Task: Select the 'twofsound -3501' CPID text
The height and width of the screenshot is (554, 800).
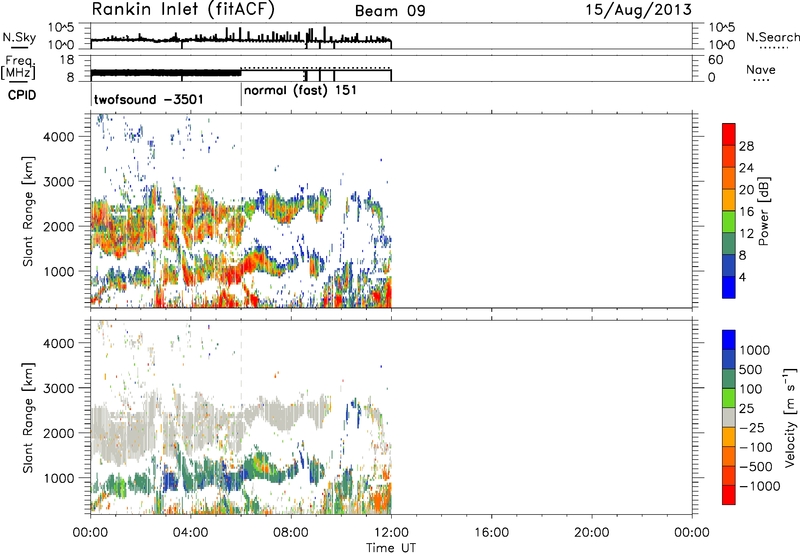Action: click(x=148, y=99)
